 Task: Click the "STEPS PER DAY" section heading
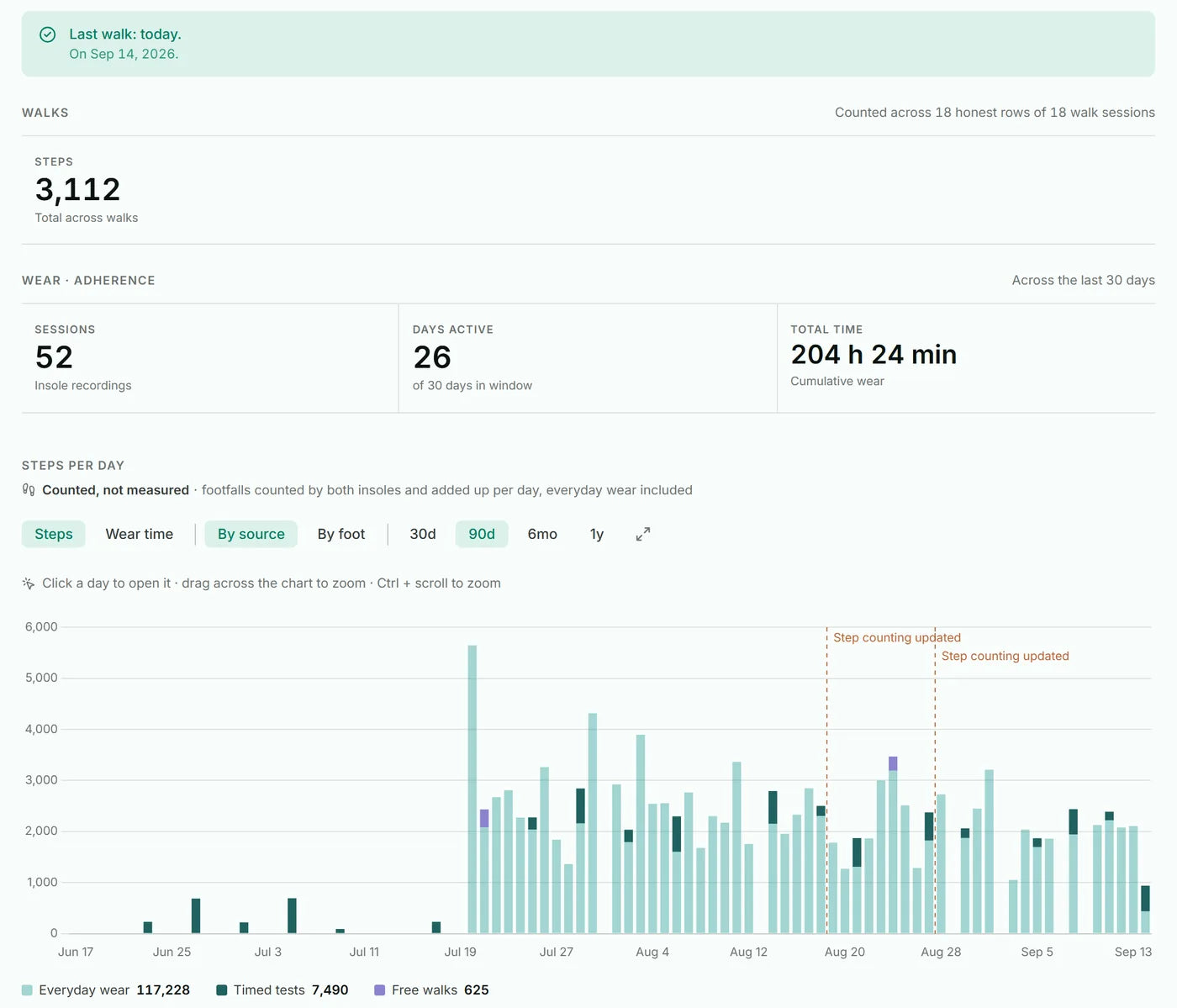(x=73, y=466)
